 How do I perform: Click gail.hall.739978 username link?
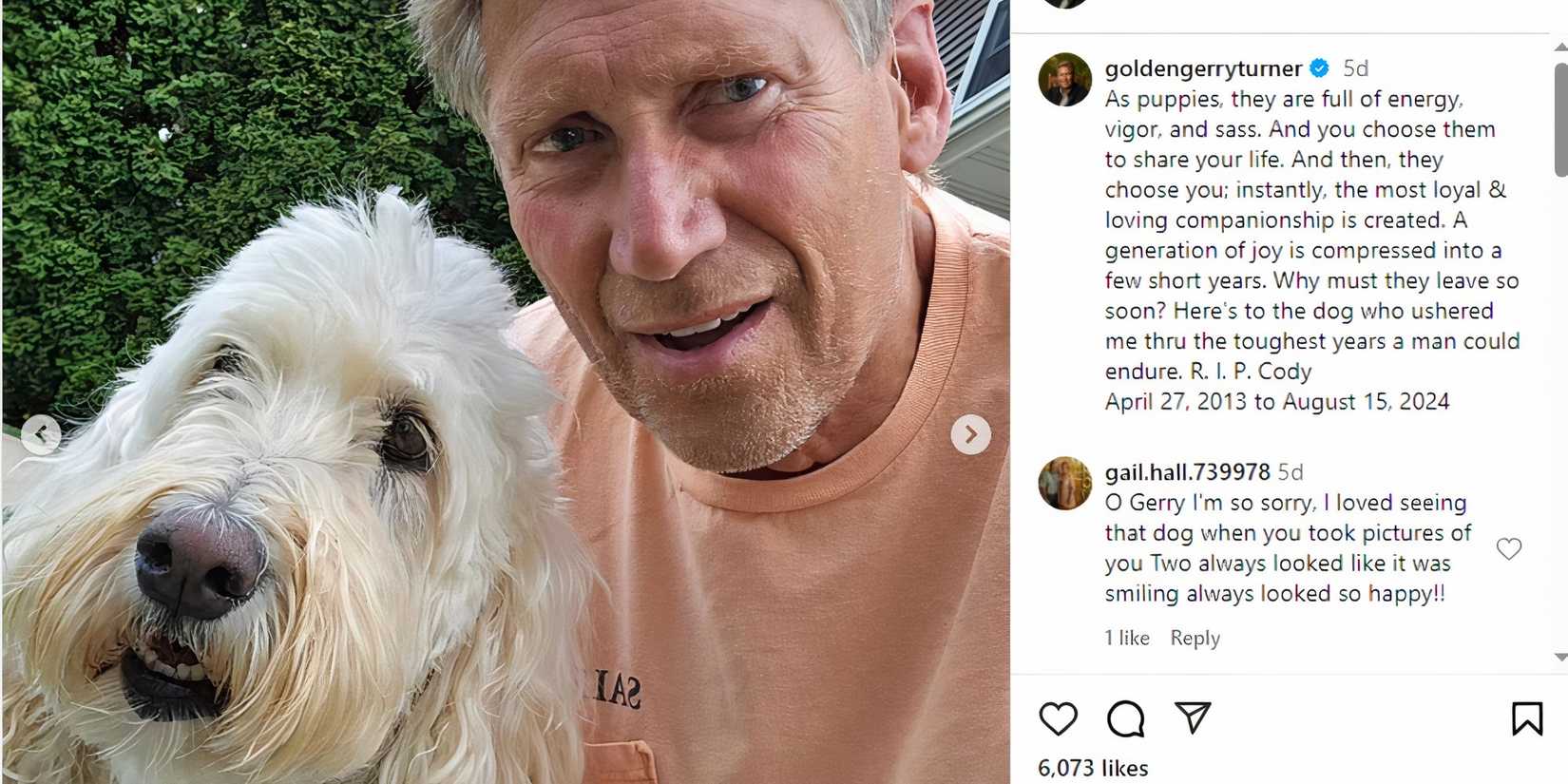coord(1187,471)
